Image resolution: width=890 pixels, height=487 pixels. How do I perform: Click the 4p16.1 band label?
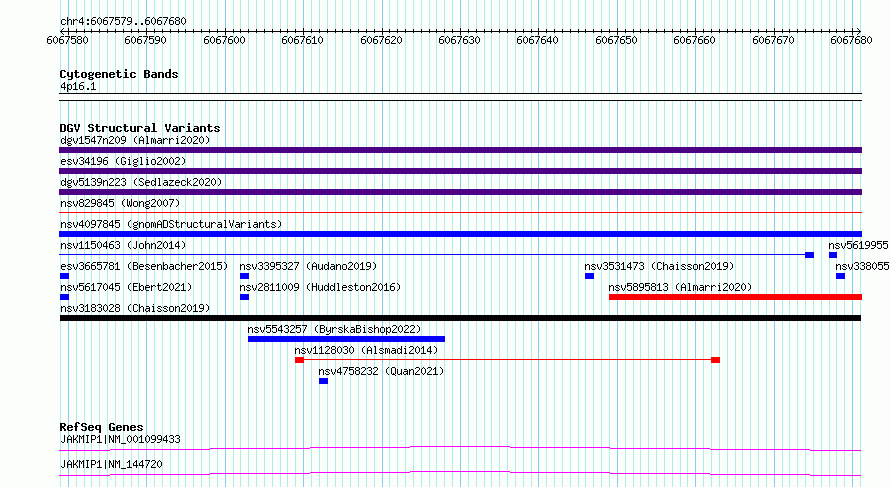coord(78,86)
